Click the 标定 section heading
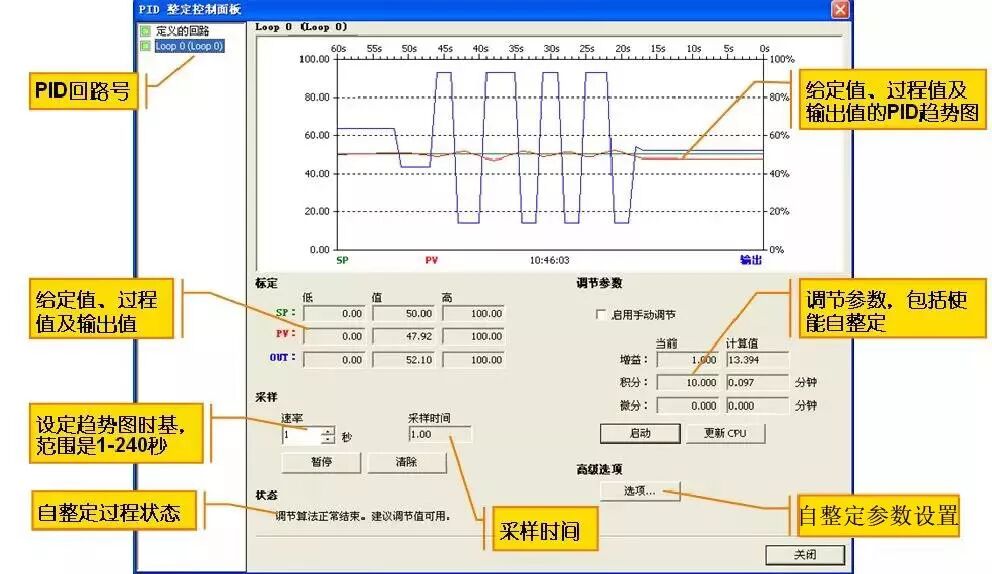Image resolution: width=992 pixels, height=574 pixels. click(x=266, y=284)
